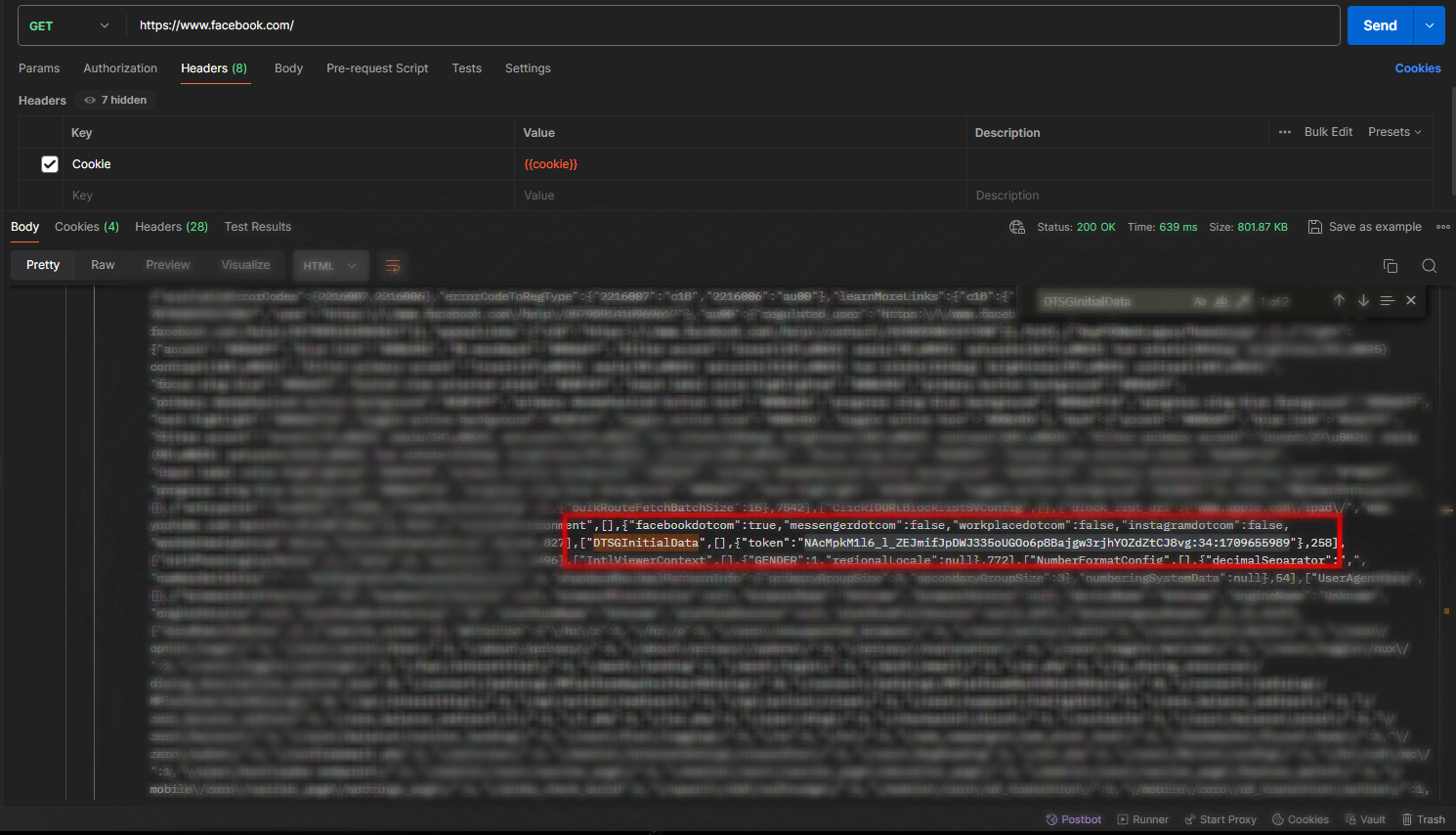Viewport: 1456px width, 835px height.
Task: Open the response Headers (28) tab
Action: pos(171,227)
